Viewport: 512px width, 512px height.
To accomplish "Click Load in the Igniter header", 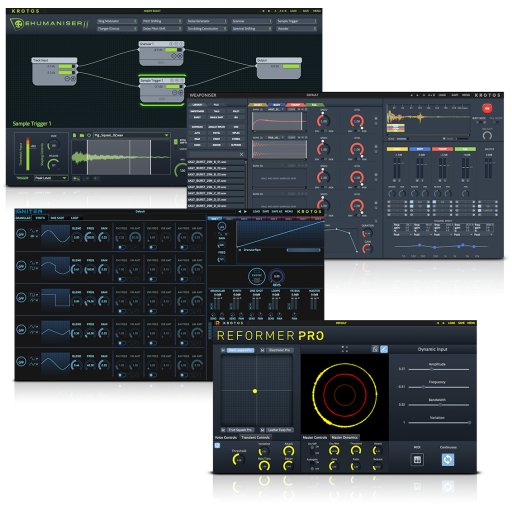I will click(x=256, y=212).
